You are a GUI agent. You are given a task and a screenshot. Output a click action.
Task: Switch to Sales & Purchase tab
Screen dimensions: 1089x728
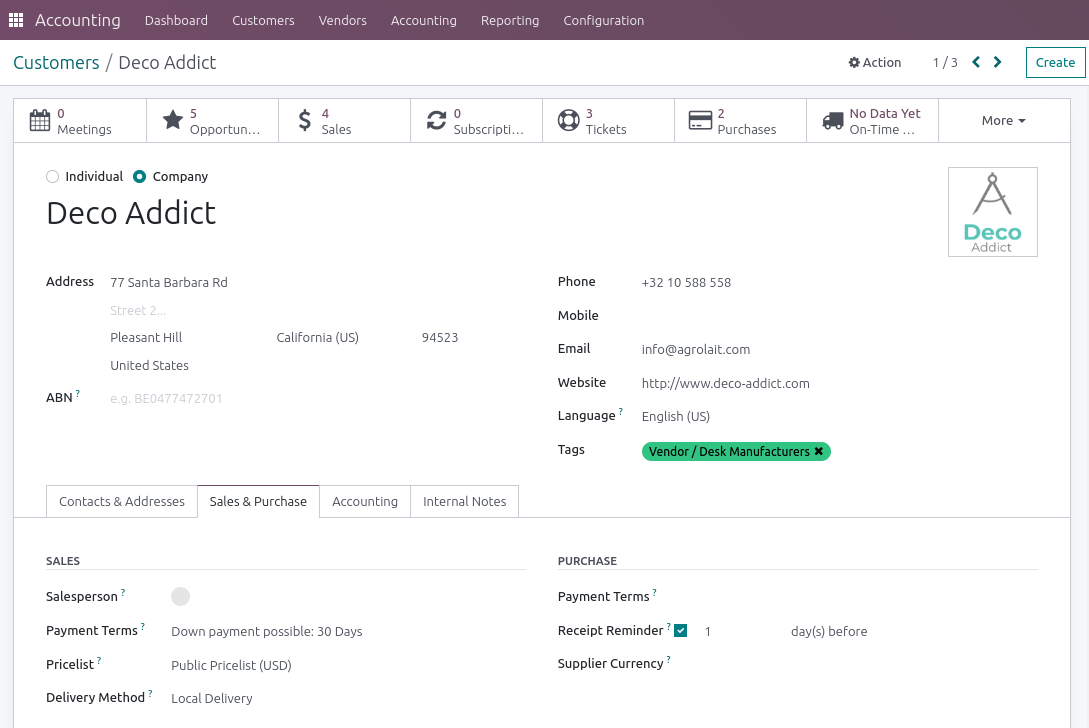[x=258, y=502]
